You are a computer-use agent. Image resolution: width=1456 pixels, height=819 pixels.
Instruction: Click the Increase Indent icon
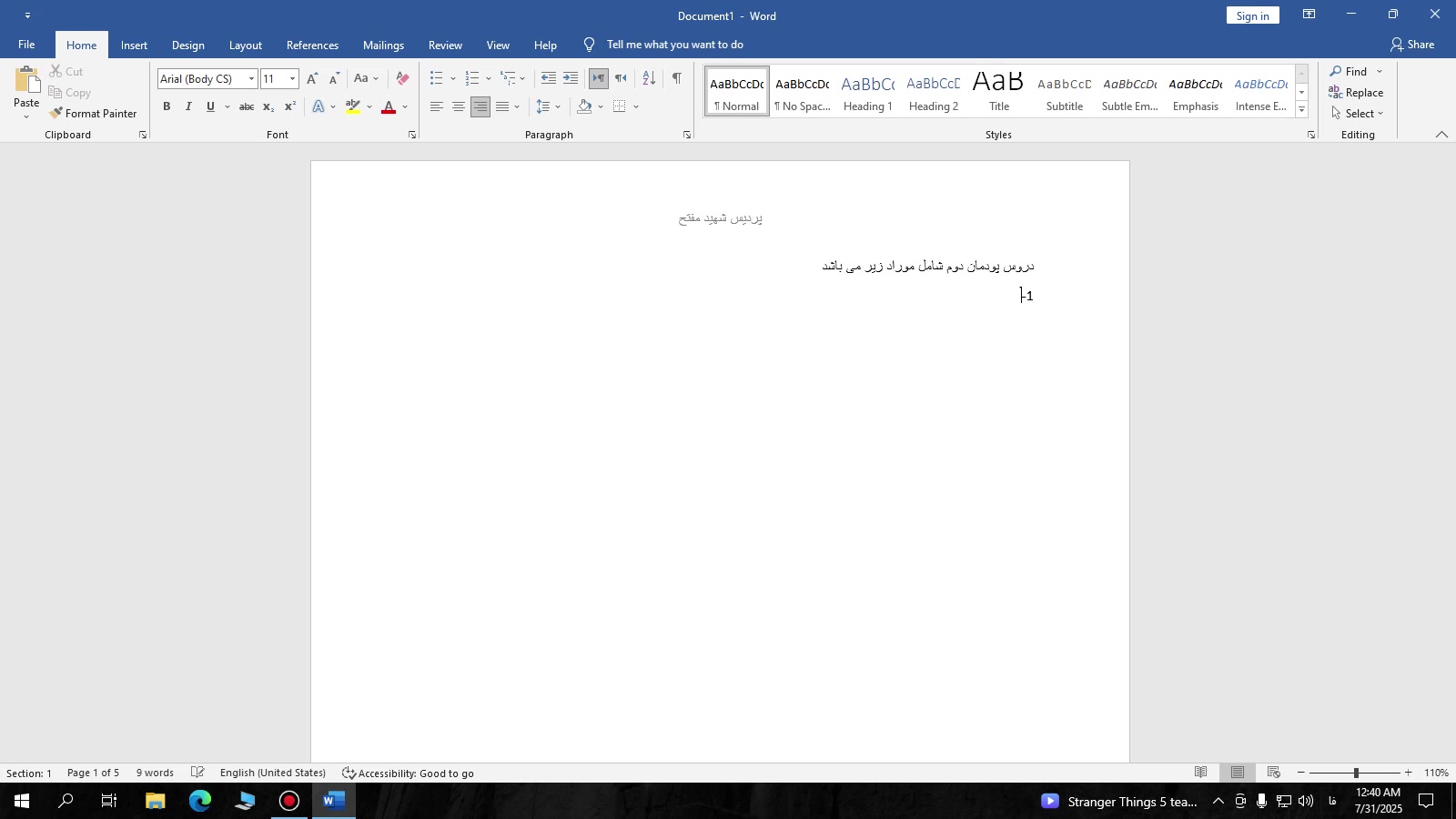coord(571,78)
